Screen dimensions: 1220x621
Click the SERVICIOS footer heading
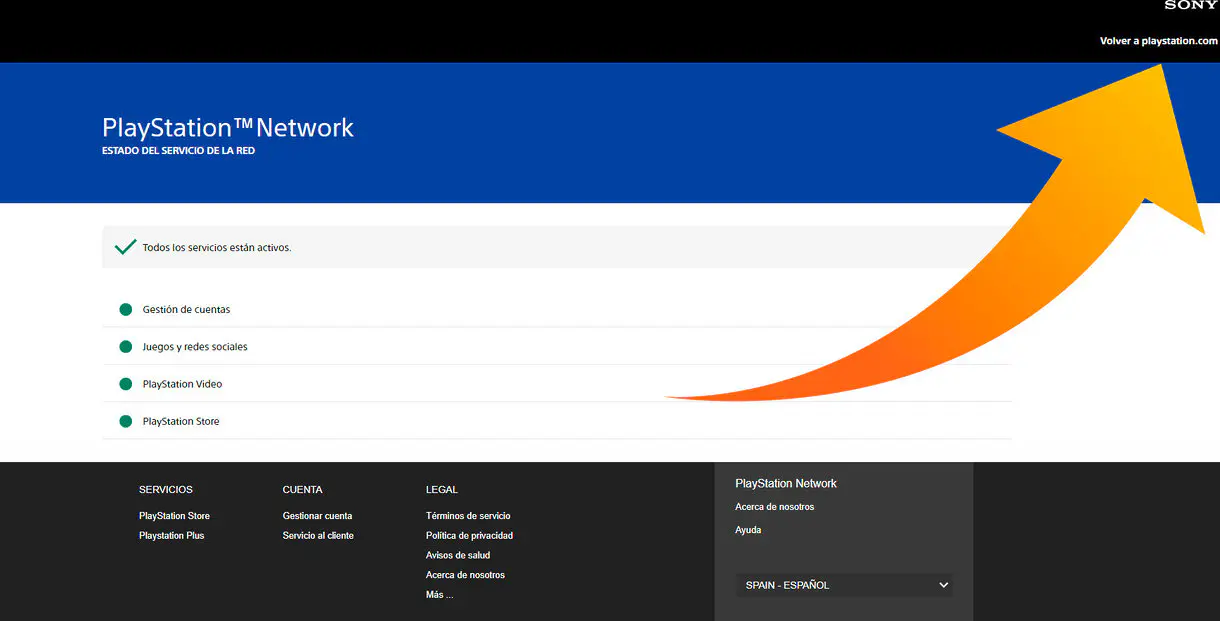tap(166, 490)
